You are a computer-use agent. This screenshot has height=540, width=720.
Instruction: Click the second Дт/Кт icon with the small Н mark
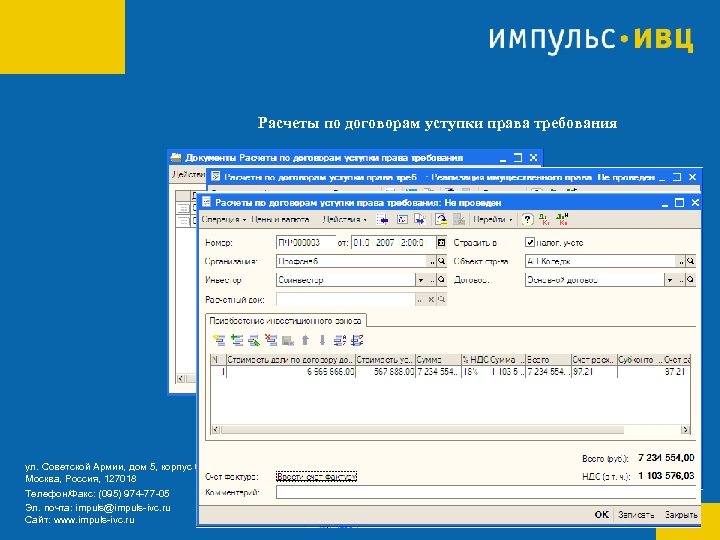(x=562, y=219)
